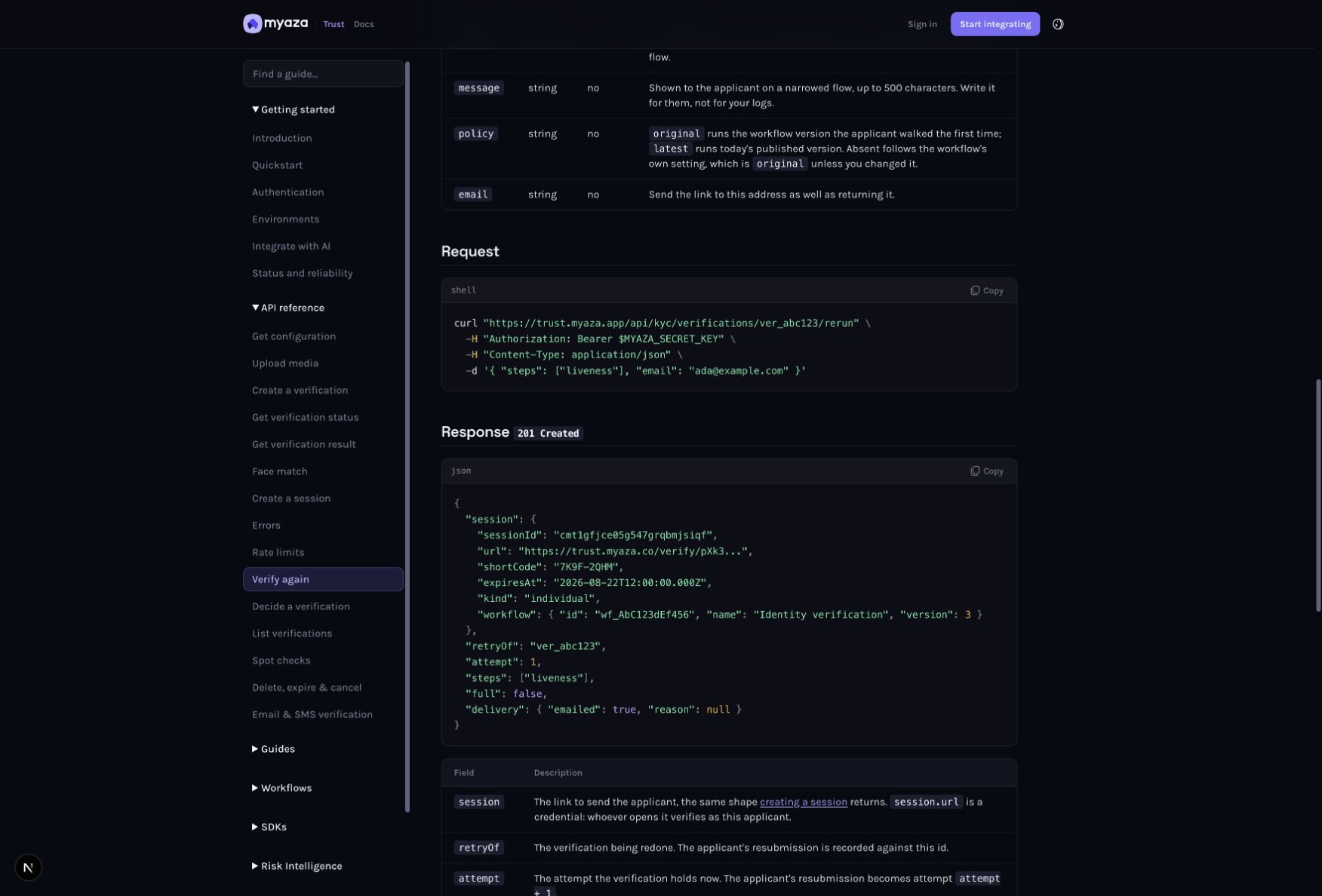Open the Next.js dev tools badge
This screenshot has width=1322, height=896.
point(28,867)
